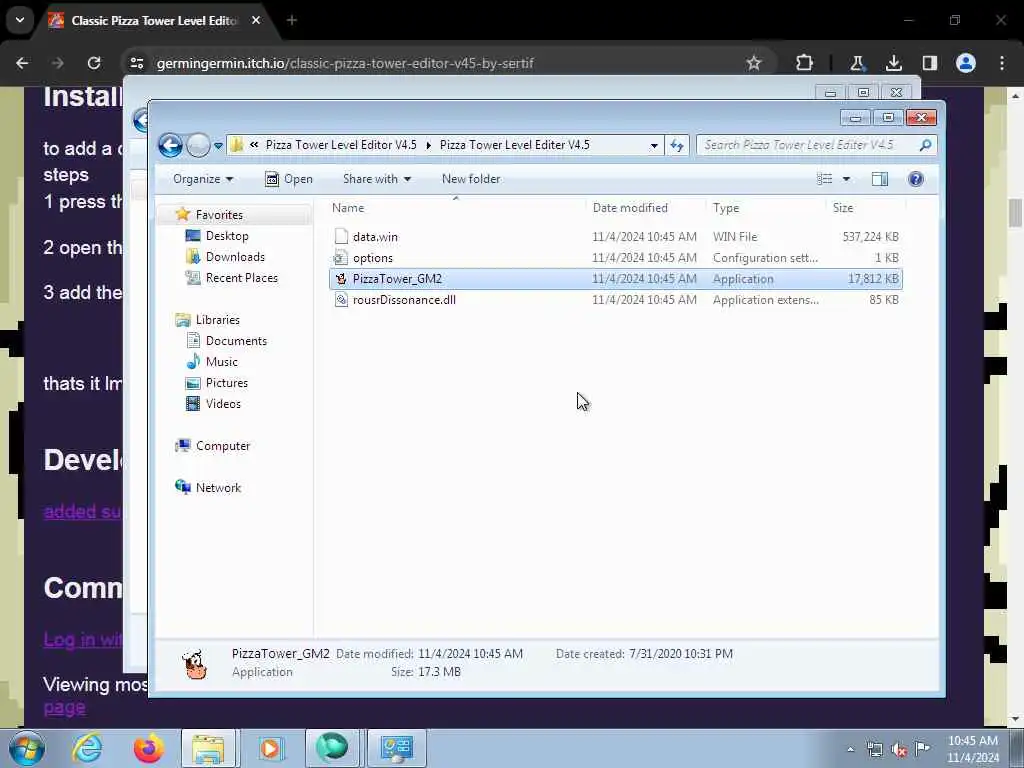Viewport: 1024px width, 768px height.
Task: Click the Chrome address bar URL
Action: (345, 63)
